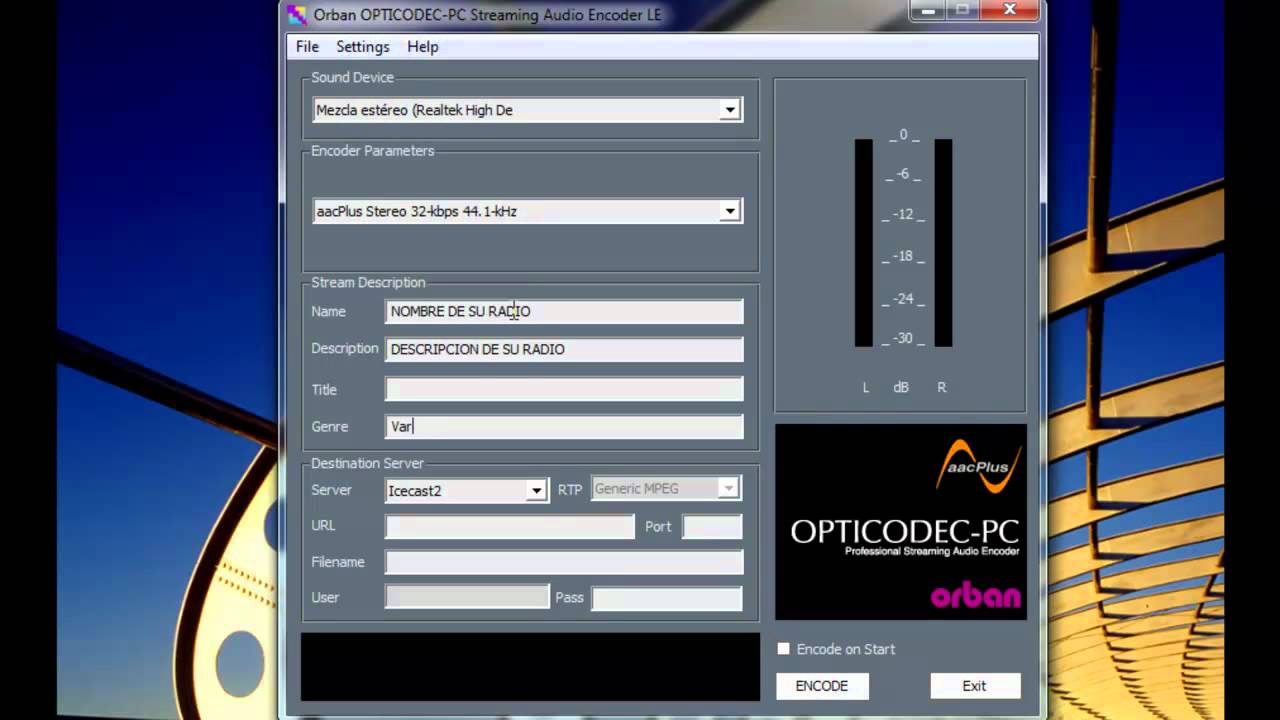Click the Genre input field

point(564,426)
